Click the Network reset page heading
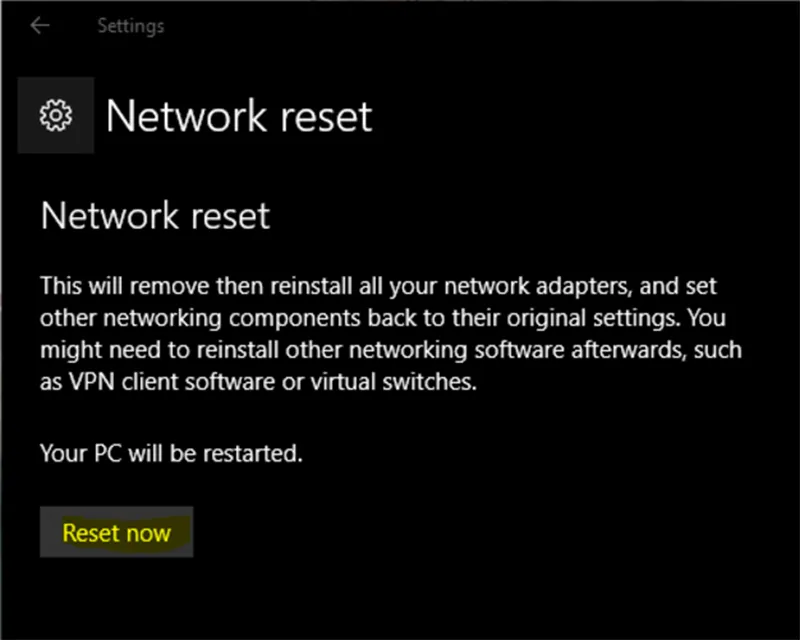Image resolution: width=800 pixels, height=640 pixels. (x=238, y=116)
